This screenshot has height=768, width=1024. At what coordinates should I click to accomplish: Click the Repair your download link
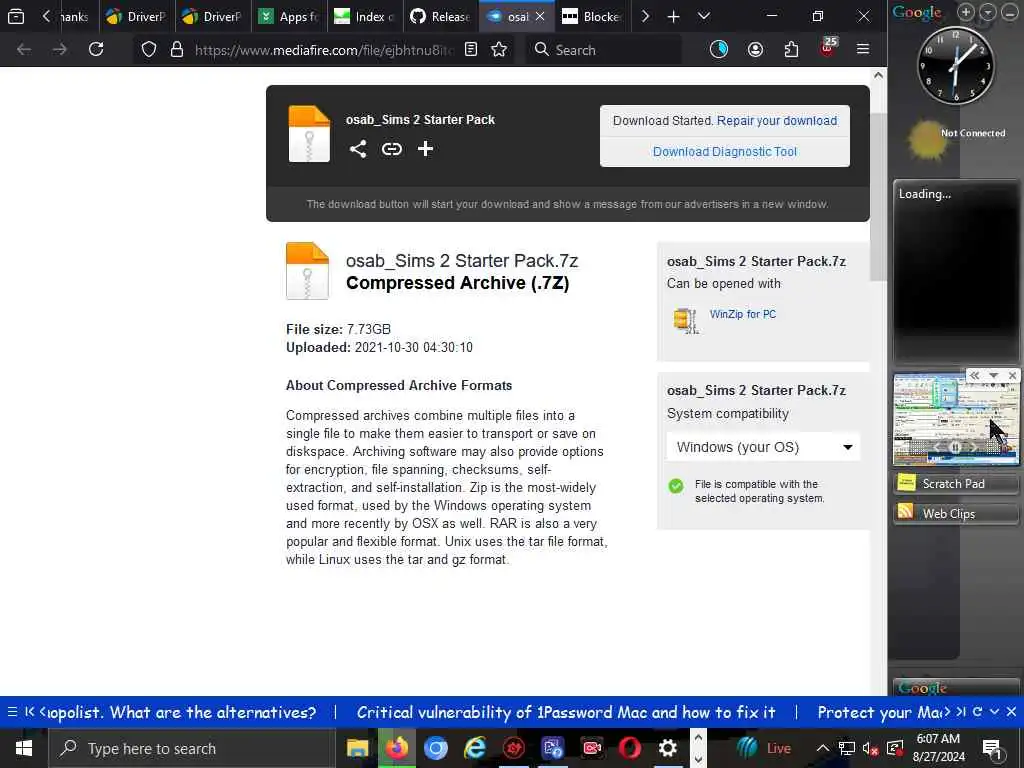point(776,121)
